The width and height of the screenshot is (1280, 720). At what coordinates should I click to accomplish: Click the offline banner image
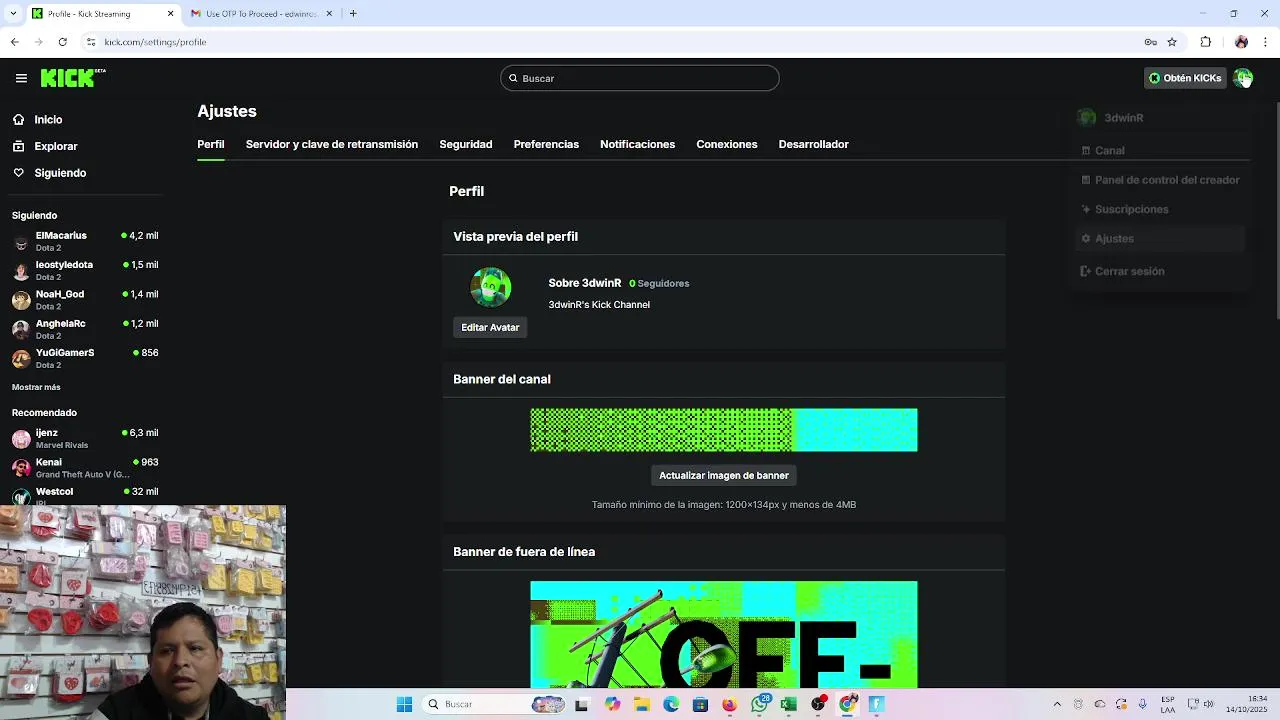[724, 635]
